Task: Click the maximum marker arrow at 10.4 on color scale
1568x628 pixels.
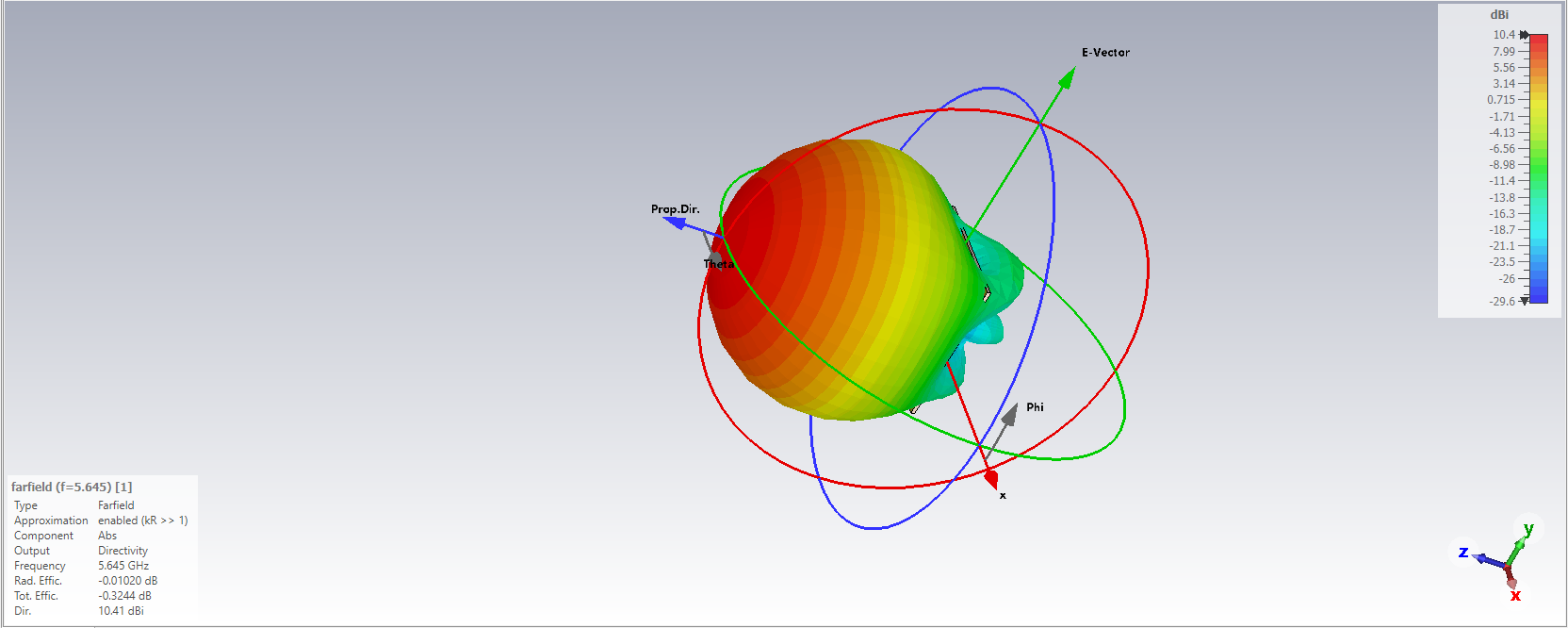Action: pyautogui.click(x=1525, y=35)
